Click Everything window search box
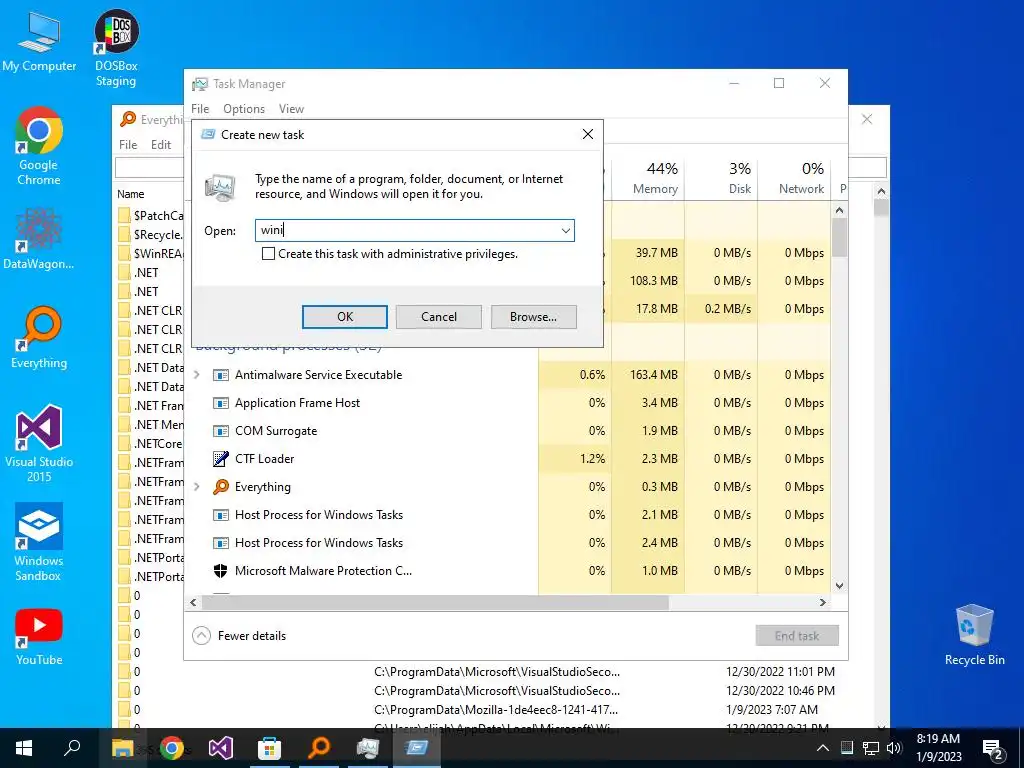The image size is (1024, 768). pos(150,167)
